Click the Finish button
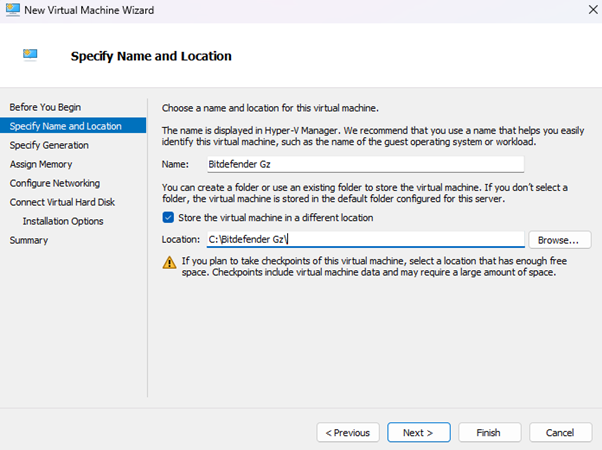602x450 pixels. click(x=488, y=433)
